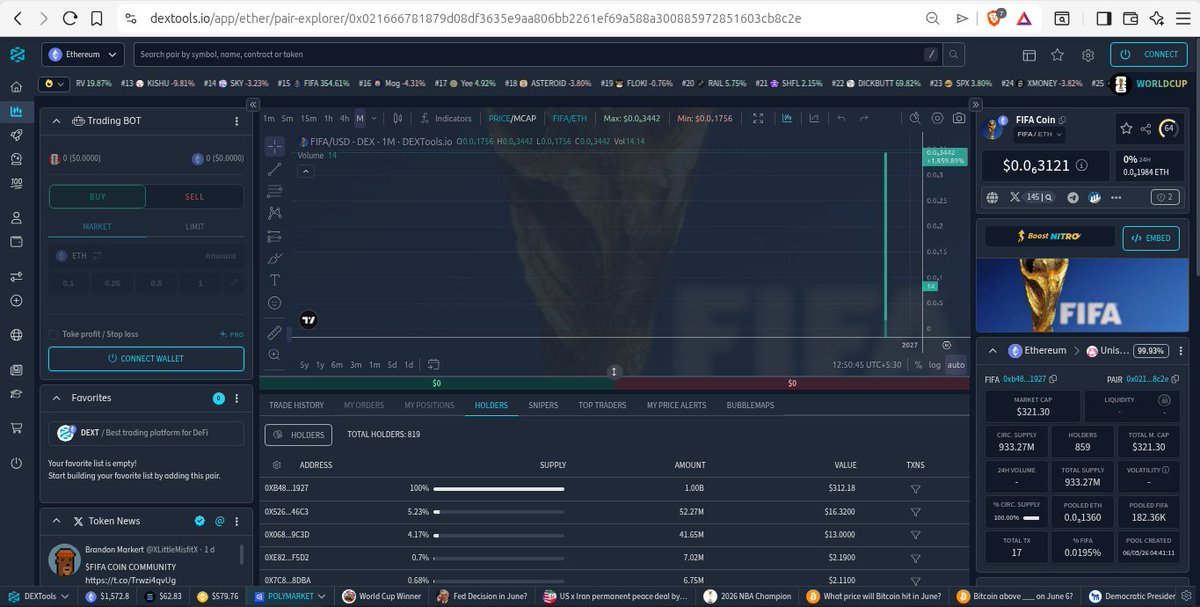Image resolution: width=1200 pixels, height=607 pixels.
Task: Collapse the Ethereum pool info panel
Action: pyautogui.click(x=992, y=351)
